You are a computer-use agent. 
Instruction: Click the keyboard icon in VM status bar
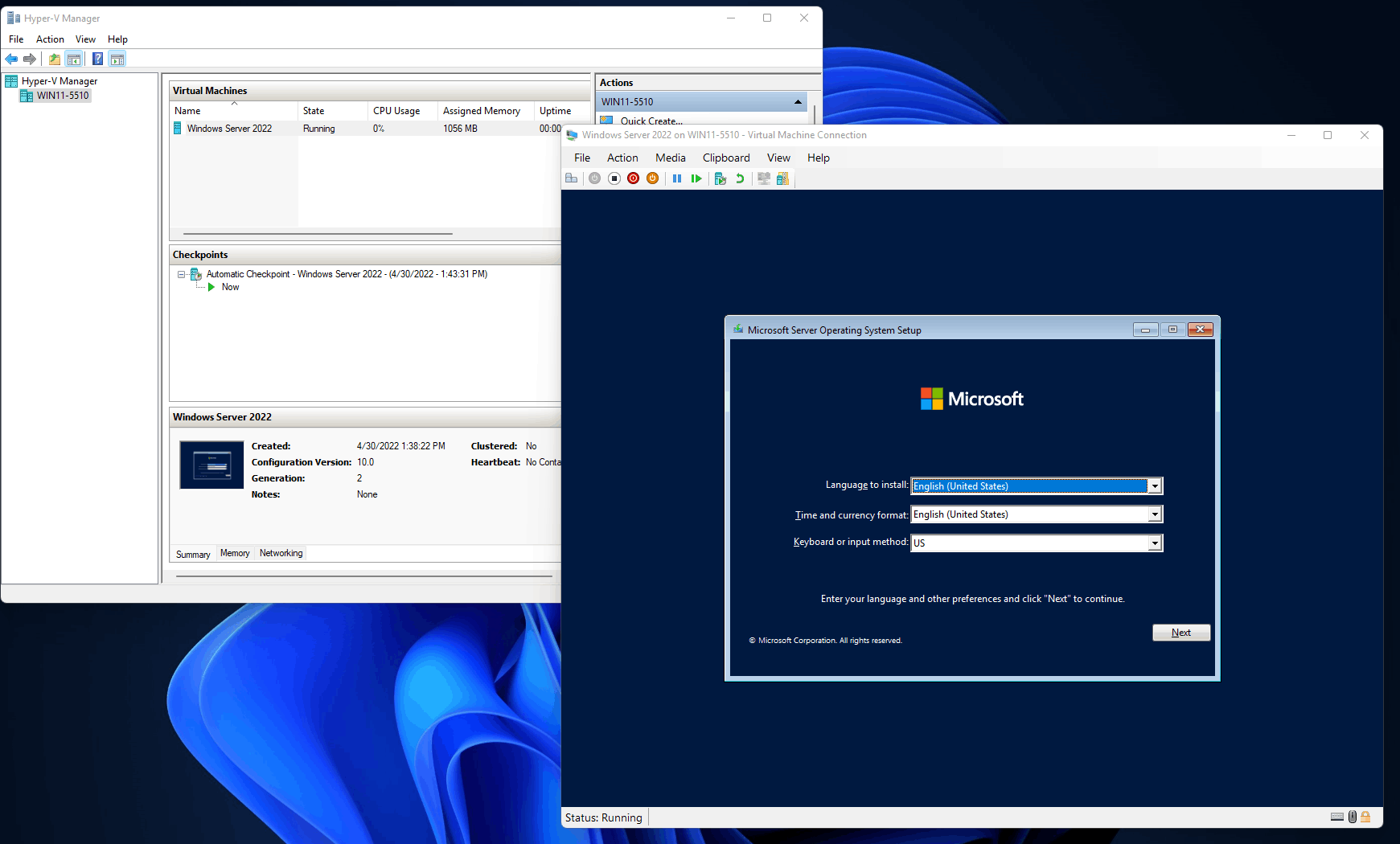pyautogui.click(x=1337, y=817)
